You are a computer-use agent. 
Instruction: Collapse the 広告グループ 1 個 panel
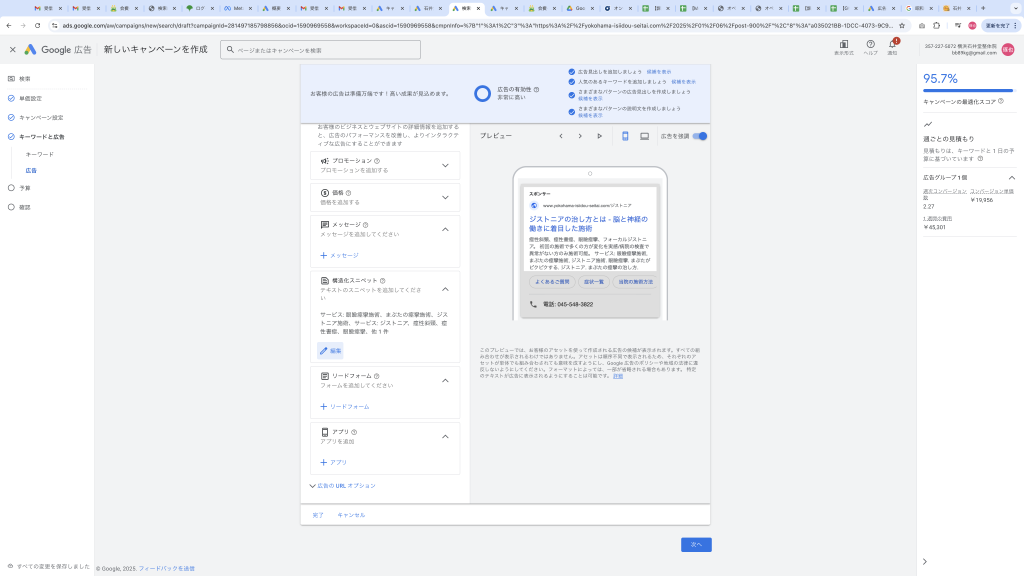(x=1011, y=177)
